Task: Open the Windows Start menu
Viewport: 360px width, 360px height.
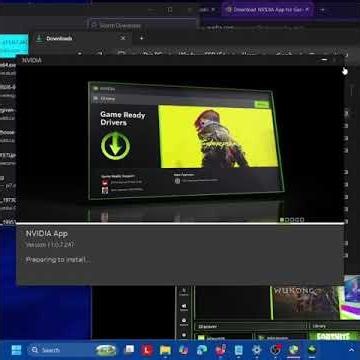Action: [x=16, y=350]
